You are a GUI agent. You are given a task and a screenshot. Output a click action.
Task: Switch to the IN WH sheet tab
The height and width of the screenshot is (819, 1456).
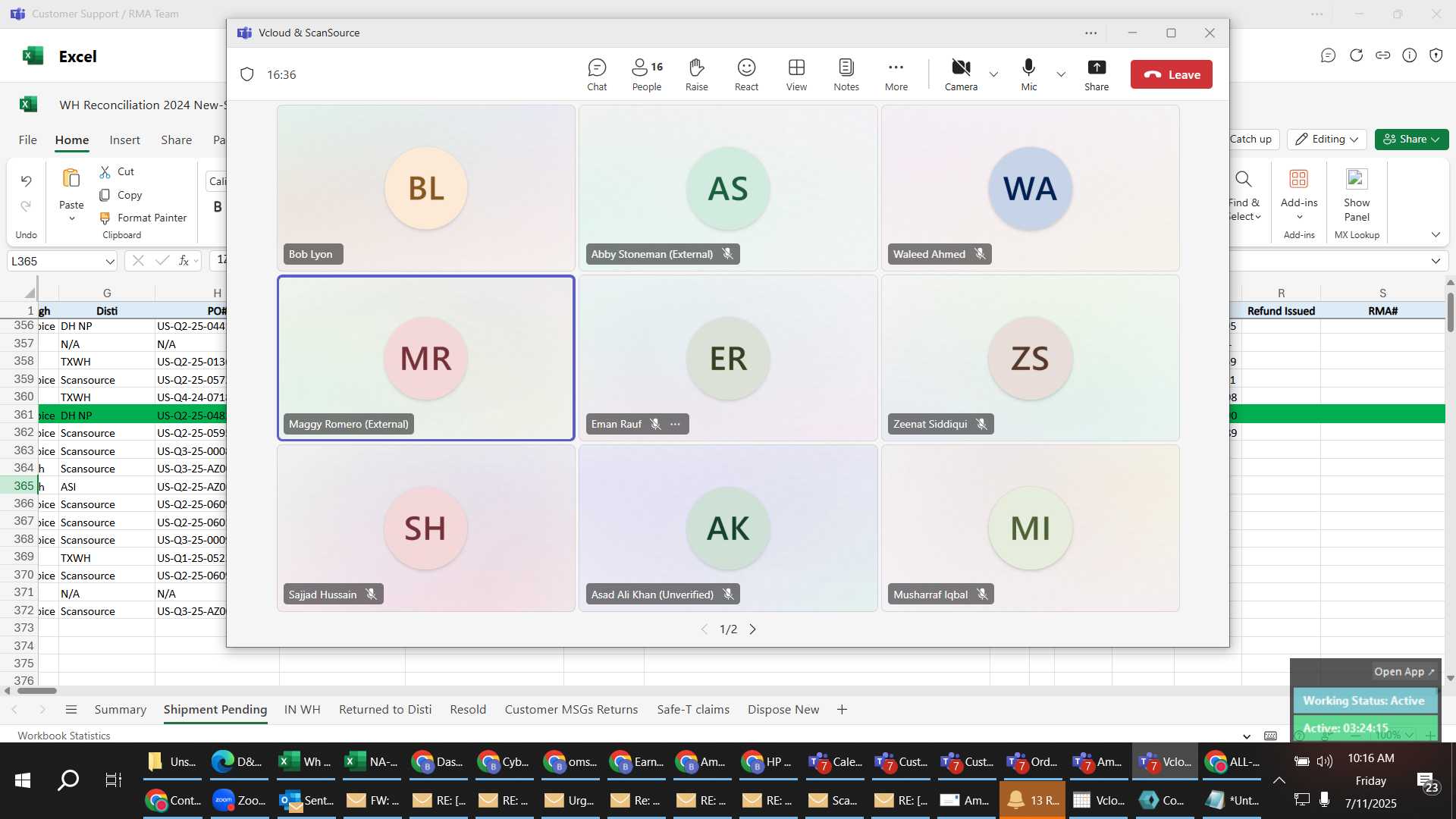tap(302, 709)
